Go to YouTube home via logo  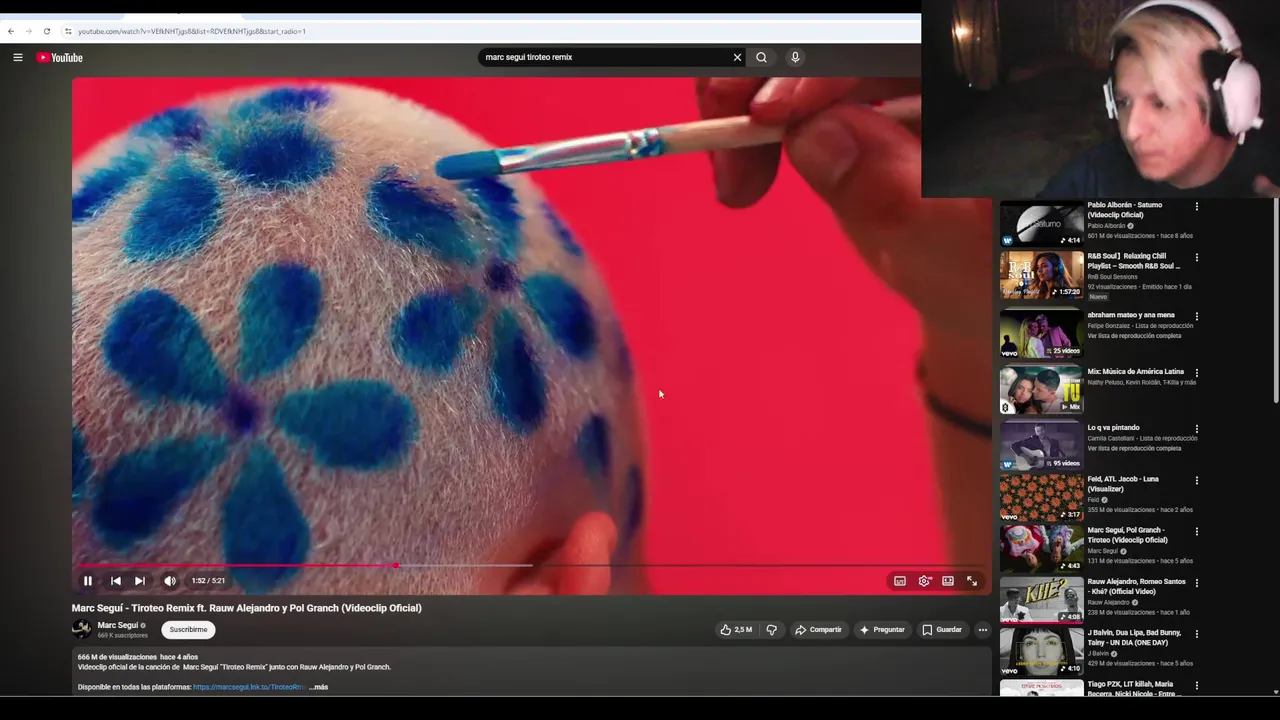tap(60, 57)
